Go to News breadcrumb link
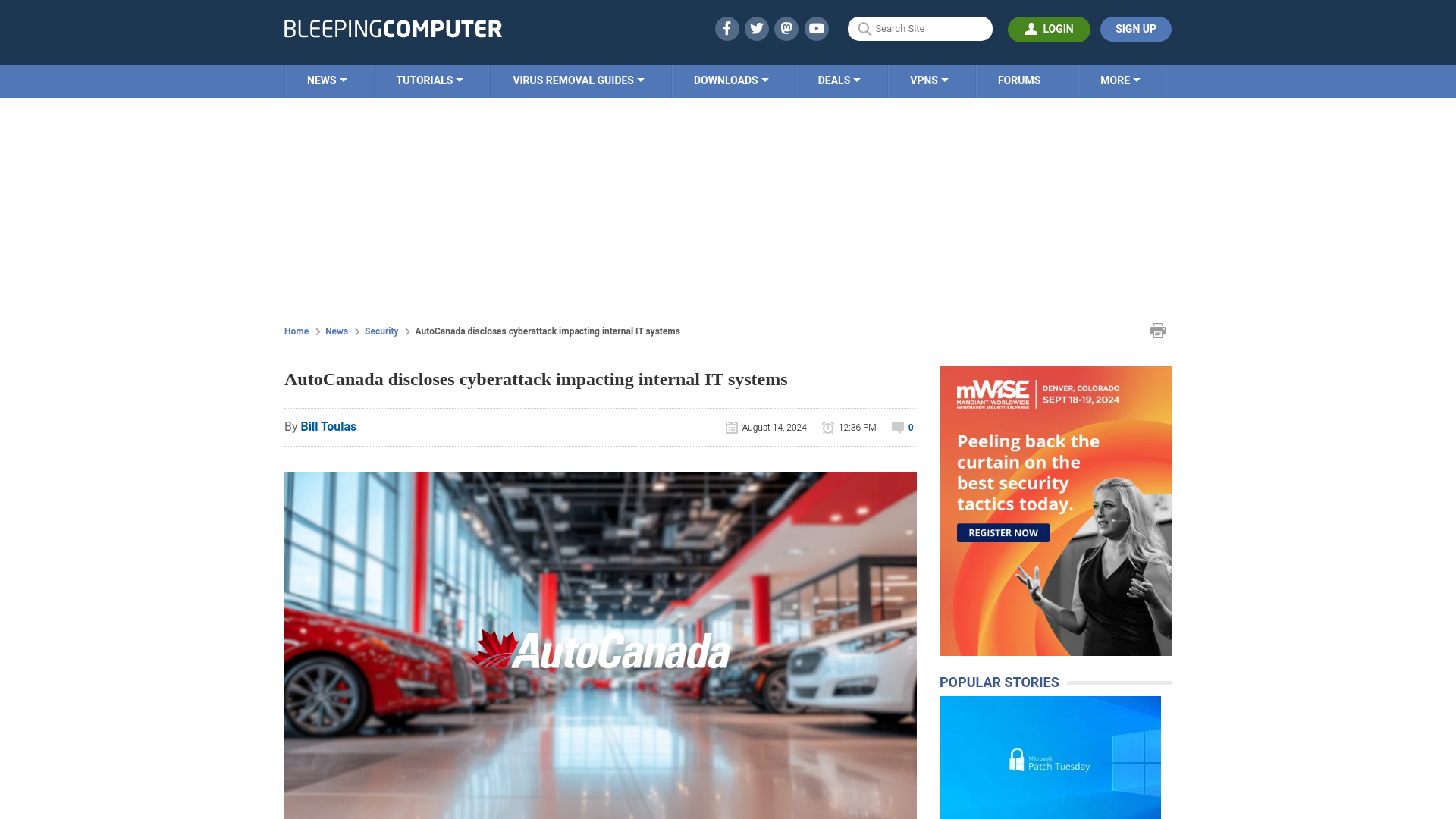Viewport: 1456px width, 819px height. [337, 331]
